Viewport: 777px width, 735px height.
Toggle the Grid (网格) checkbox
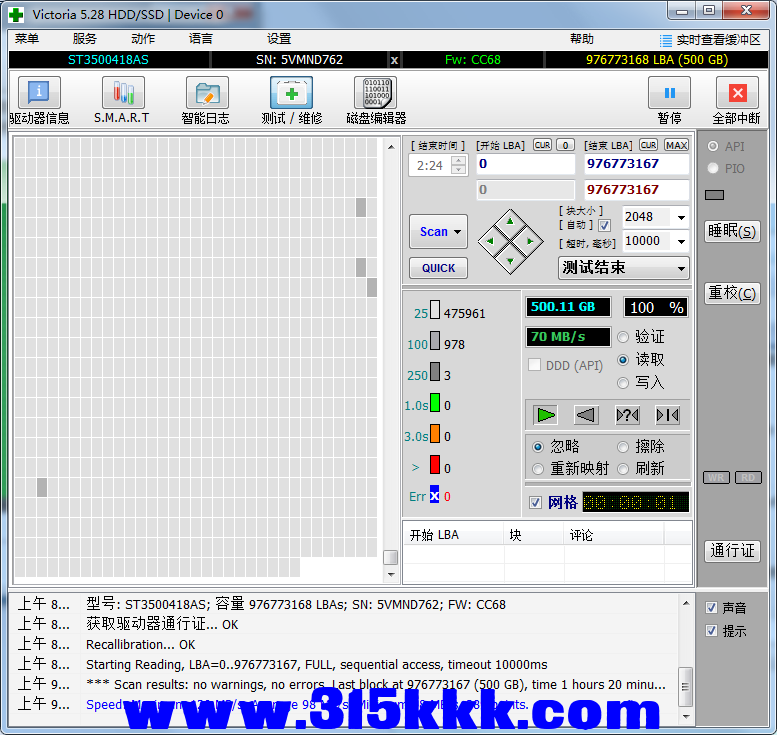coord(535,503)
